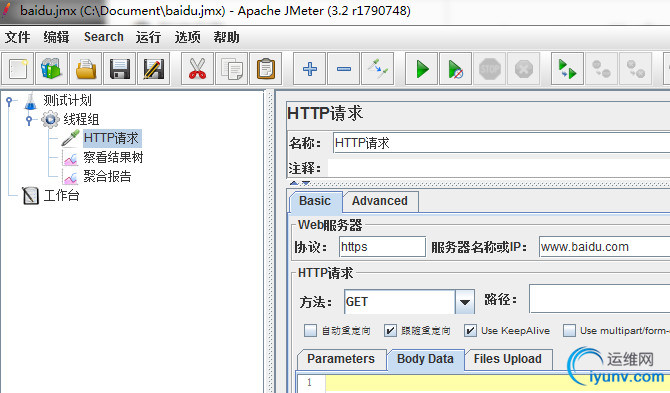This screenshot has width=670, height=393.
Task: Select 线程组 in the tree
Action: [81, 119]
